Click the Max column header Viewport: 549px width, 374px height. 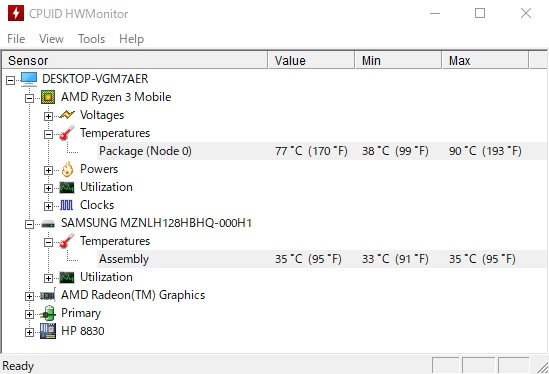(x=485, y=61)
